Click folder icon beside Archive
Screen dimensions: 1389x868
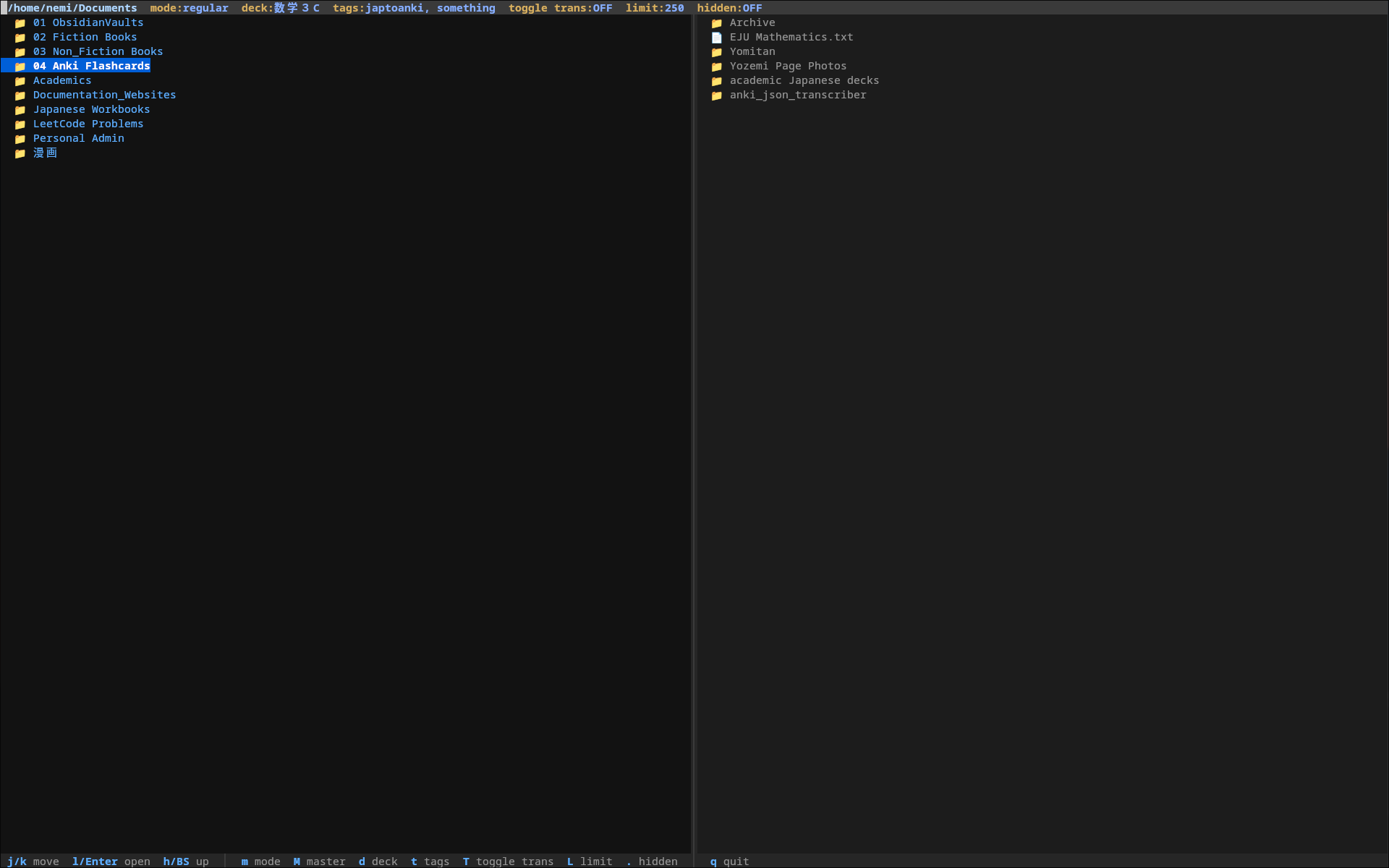click(x=717, y=23)
